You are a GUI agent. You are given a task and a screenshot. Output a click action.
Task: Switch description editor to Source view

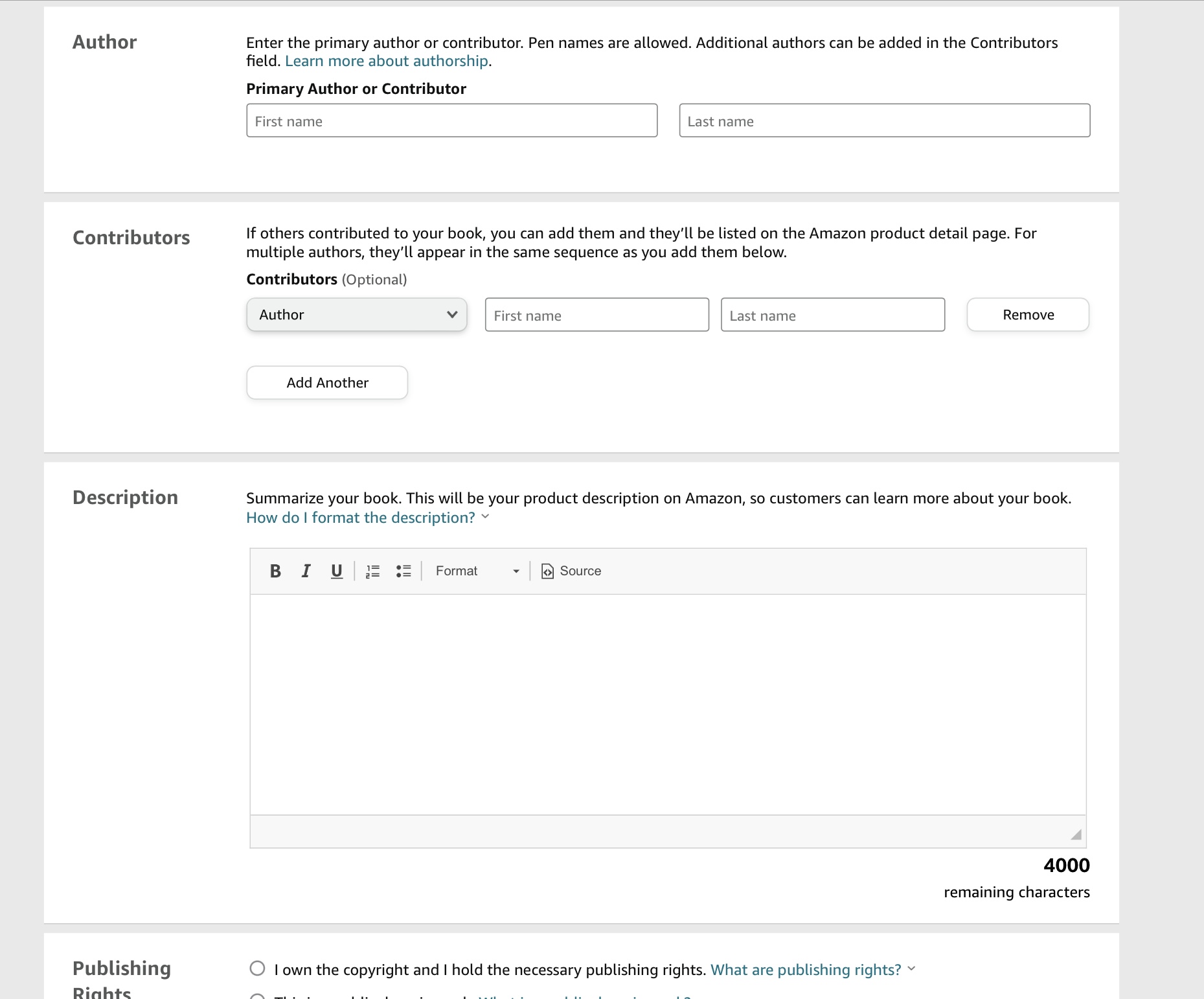pos(571,571)
